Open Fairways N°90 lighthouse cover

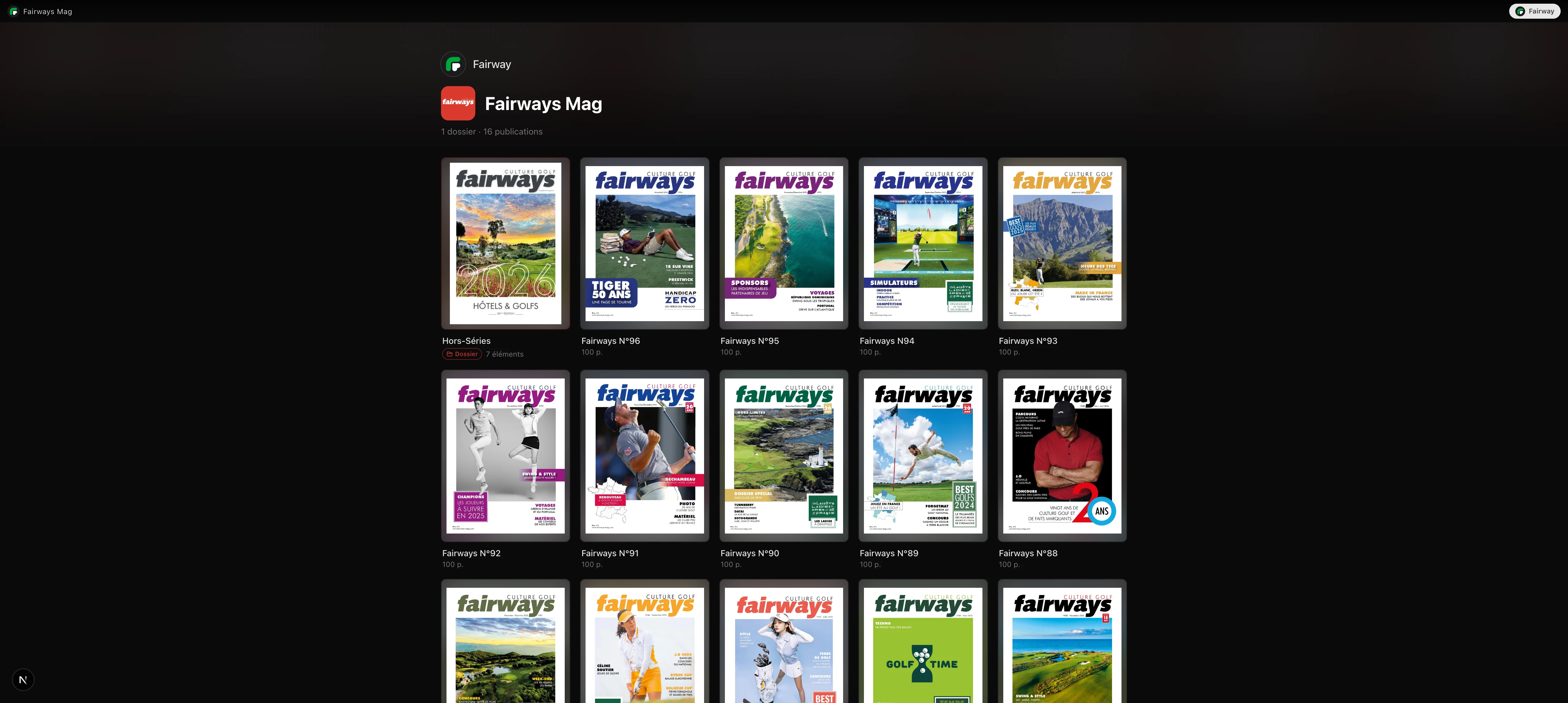click(x=783, y=456)
